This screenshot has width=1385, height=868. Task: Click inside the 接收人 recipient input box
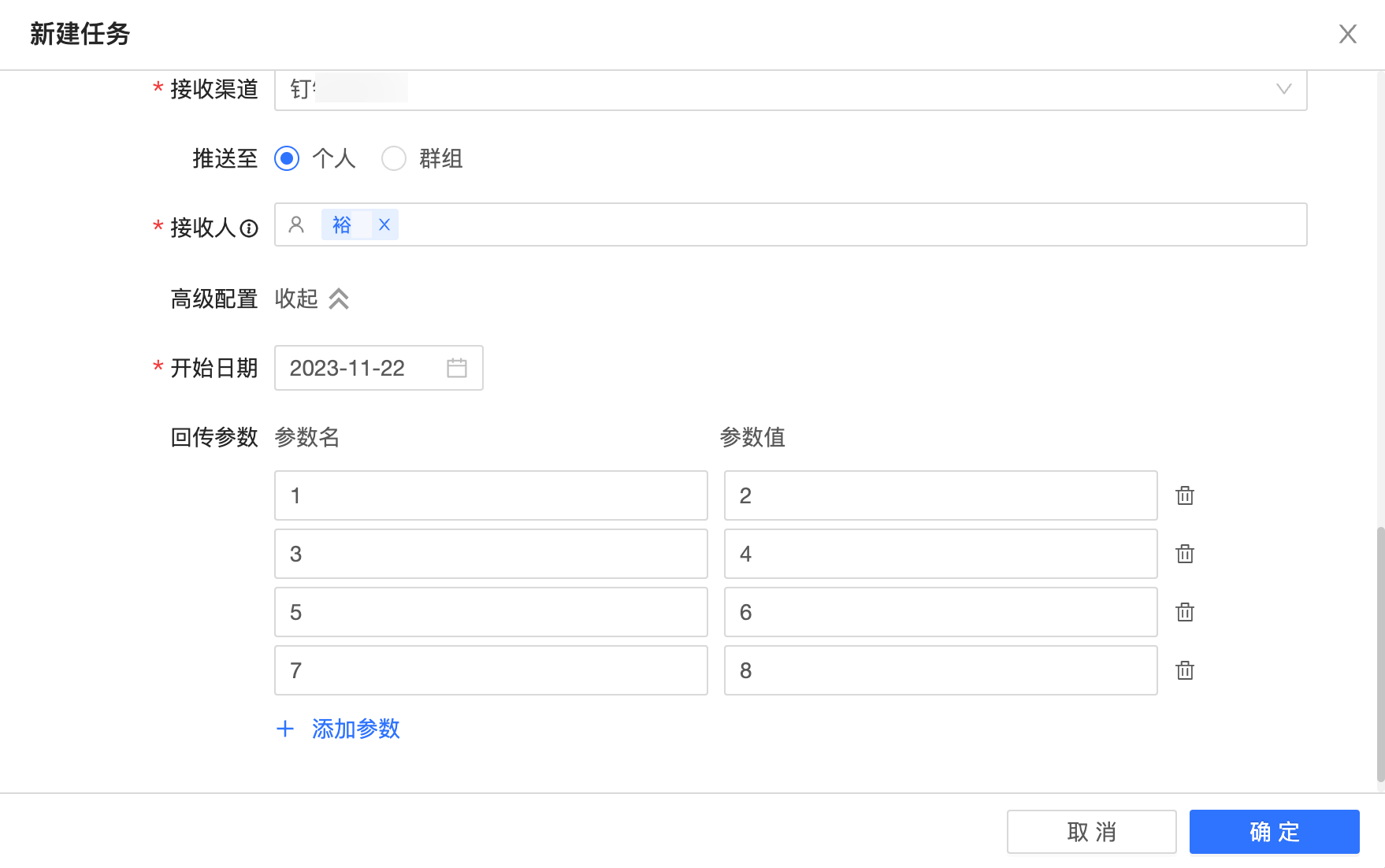[x=851, y=225]
